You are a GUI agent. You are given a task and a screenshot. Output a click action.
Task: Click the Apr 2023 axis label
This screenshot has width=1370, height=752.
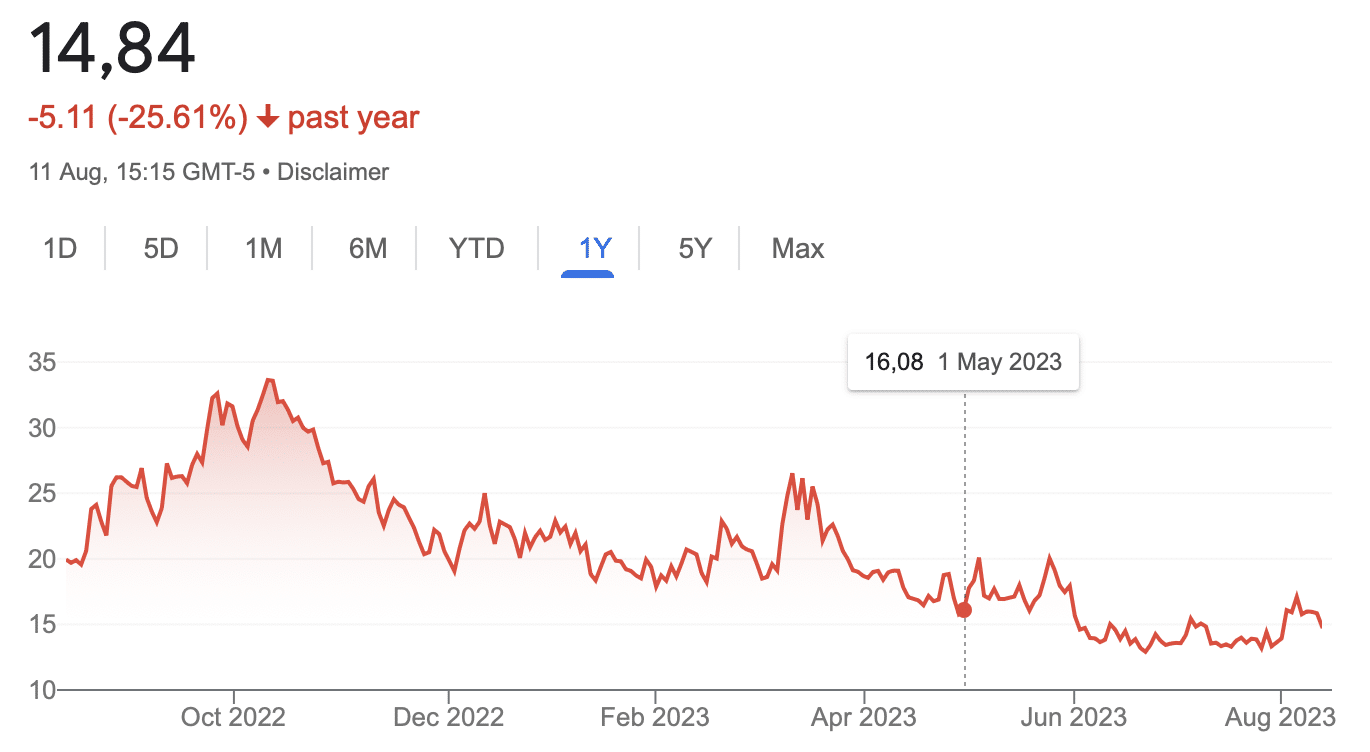[864, 717]
